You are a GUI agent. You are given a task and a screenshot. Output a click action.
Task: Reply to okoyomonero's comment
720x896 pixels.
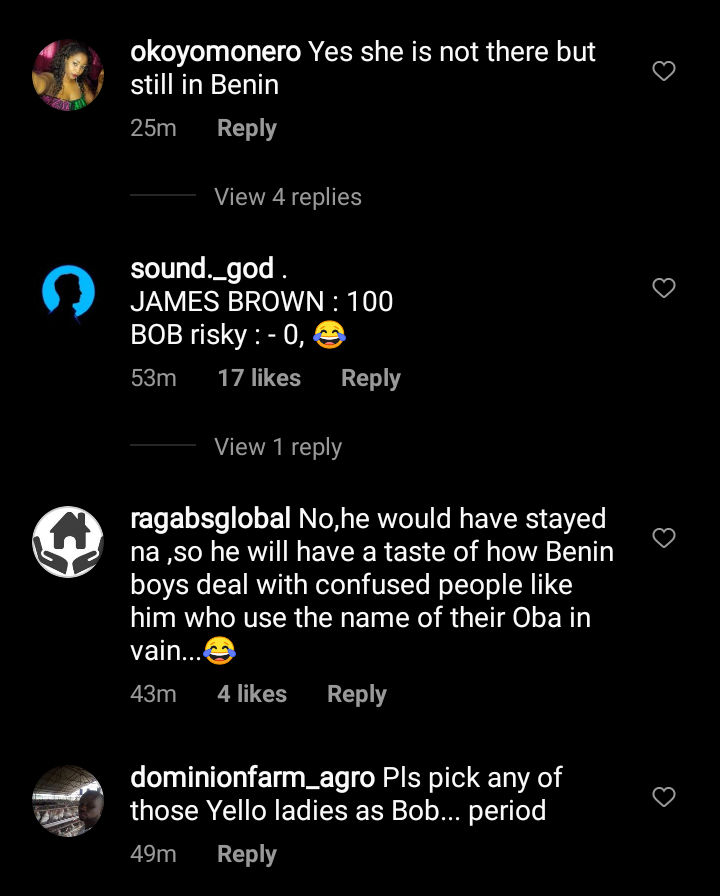(x=247, y=129)
